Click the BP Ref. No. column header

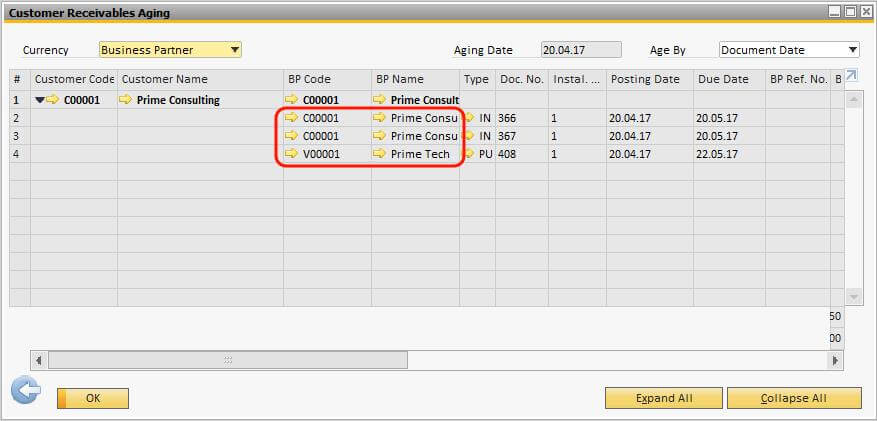798,79
